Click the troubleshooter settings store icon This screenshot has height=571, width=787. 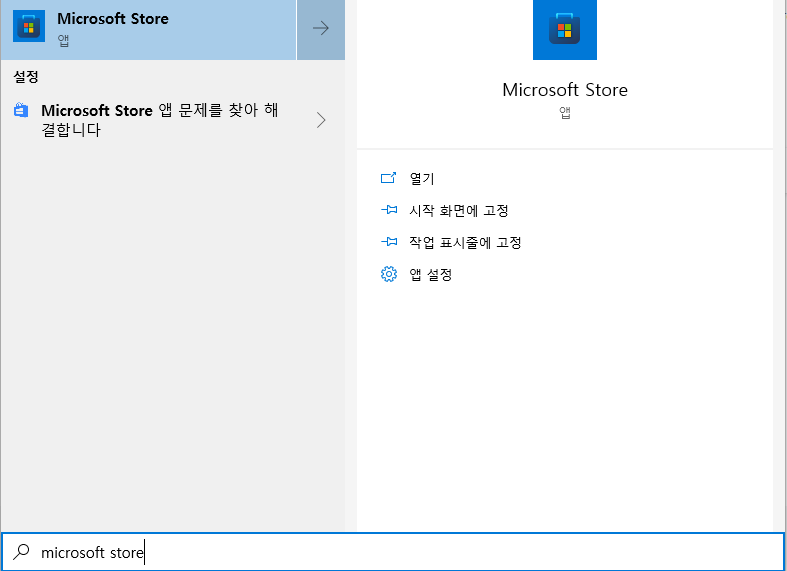click(x=21, y=110)
